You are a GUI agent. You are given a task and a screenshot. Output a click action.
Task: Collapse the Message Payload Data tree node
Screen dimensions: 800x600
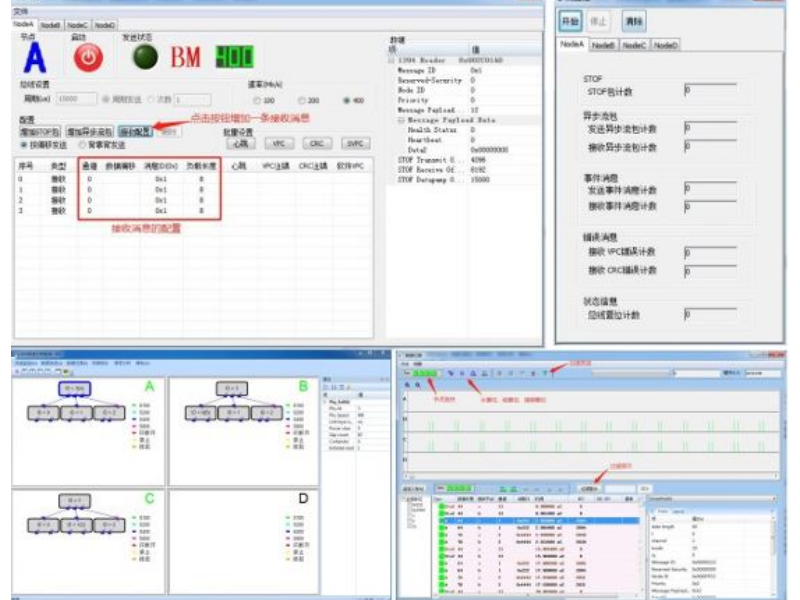click(401, 119)
